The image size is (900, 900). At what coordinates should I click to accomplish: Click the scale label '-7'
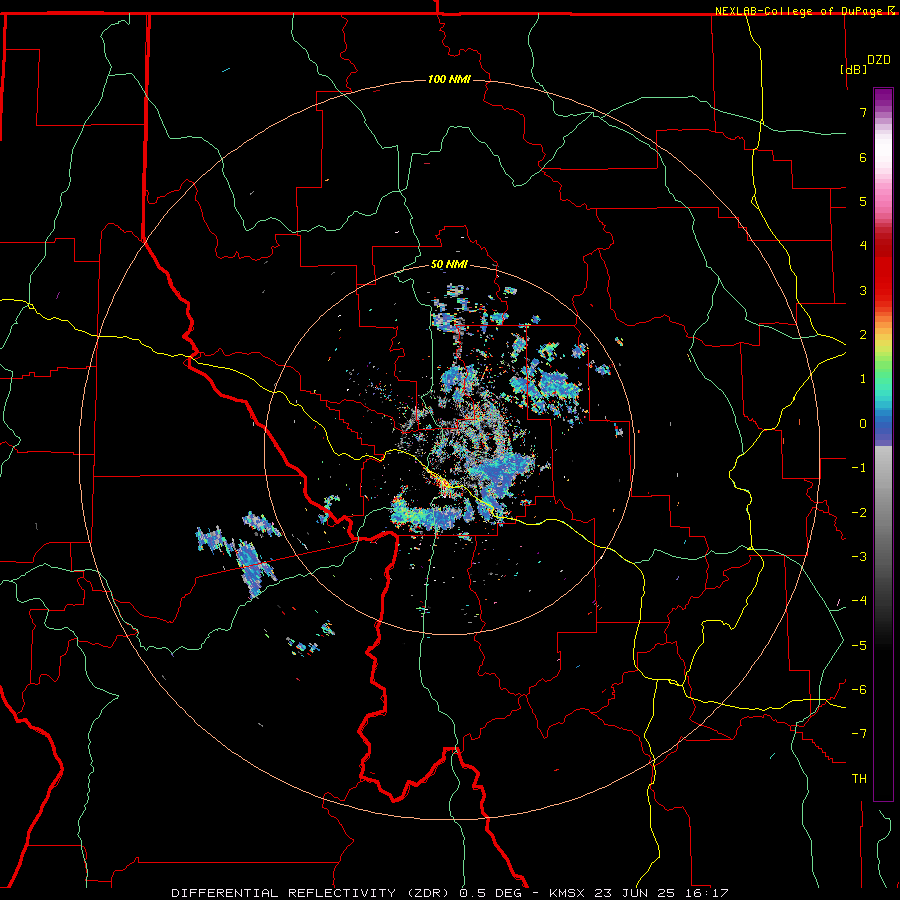click(x=859, y=734)
